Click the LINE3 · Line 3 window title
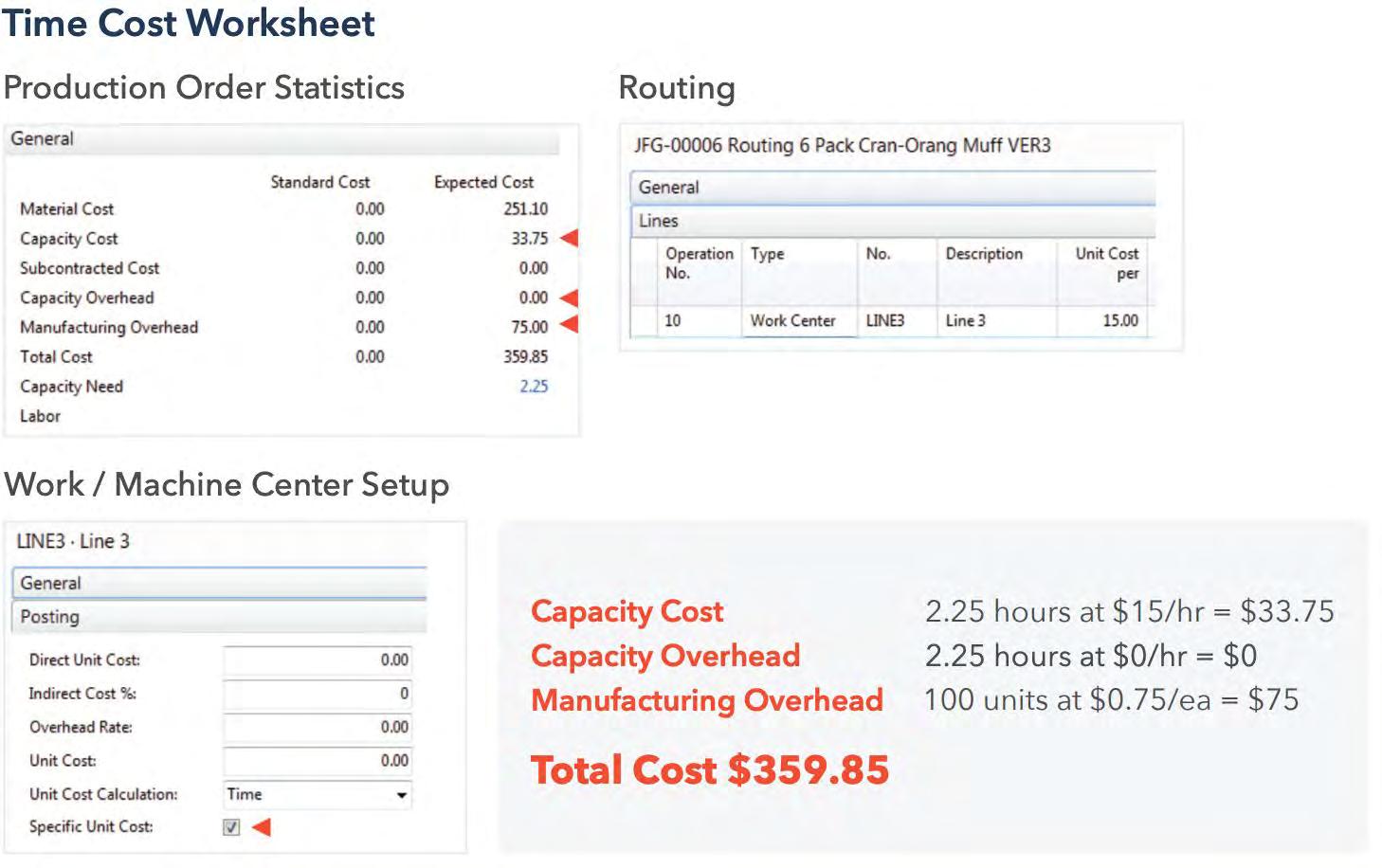1382x868 pixels. 73,541
